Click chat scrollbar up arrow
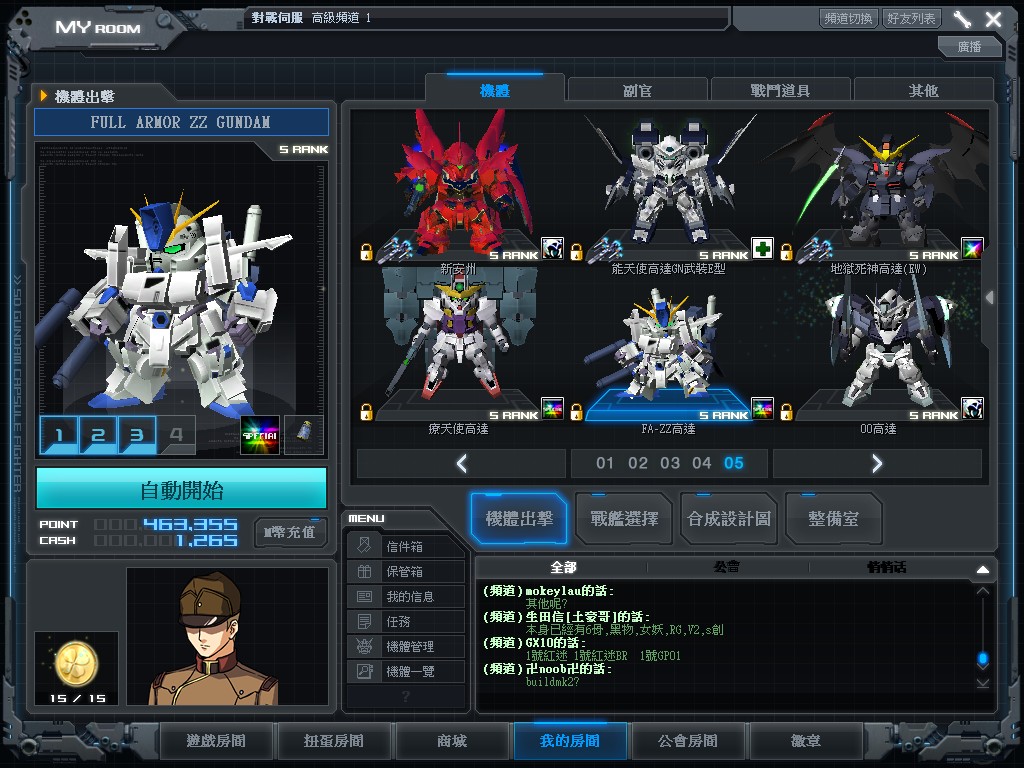The width and height of the screenshot is (1024, 768). pos(982,591)
